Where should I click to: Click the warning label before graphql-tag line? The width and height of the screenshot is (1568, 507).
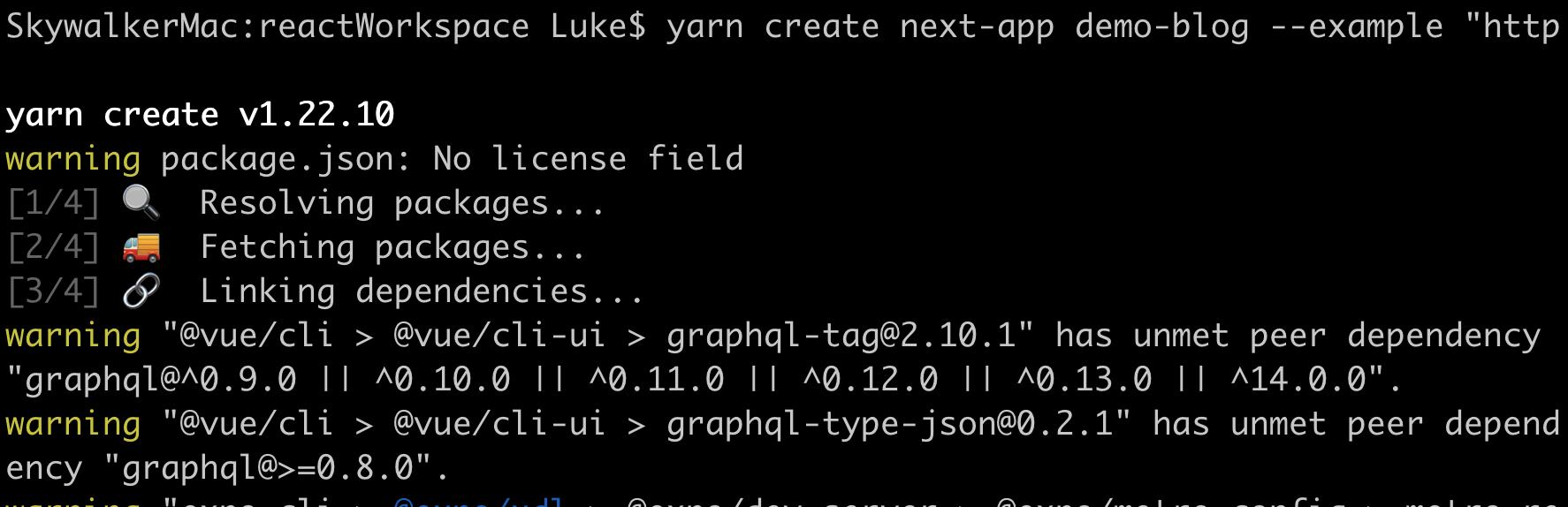point(72,336)
